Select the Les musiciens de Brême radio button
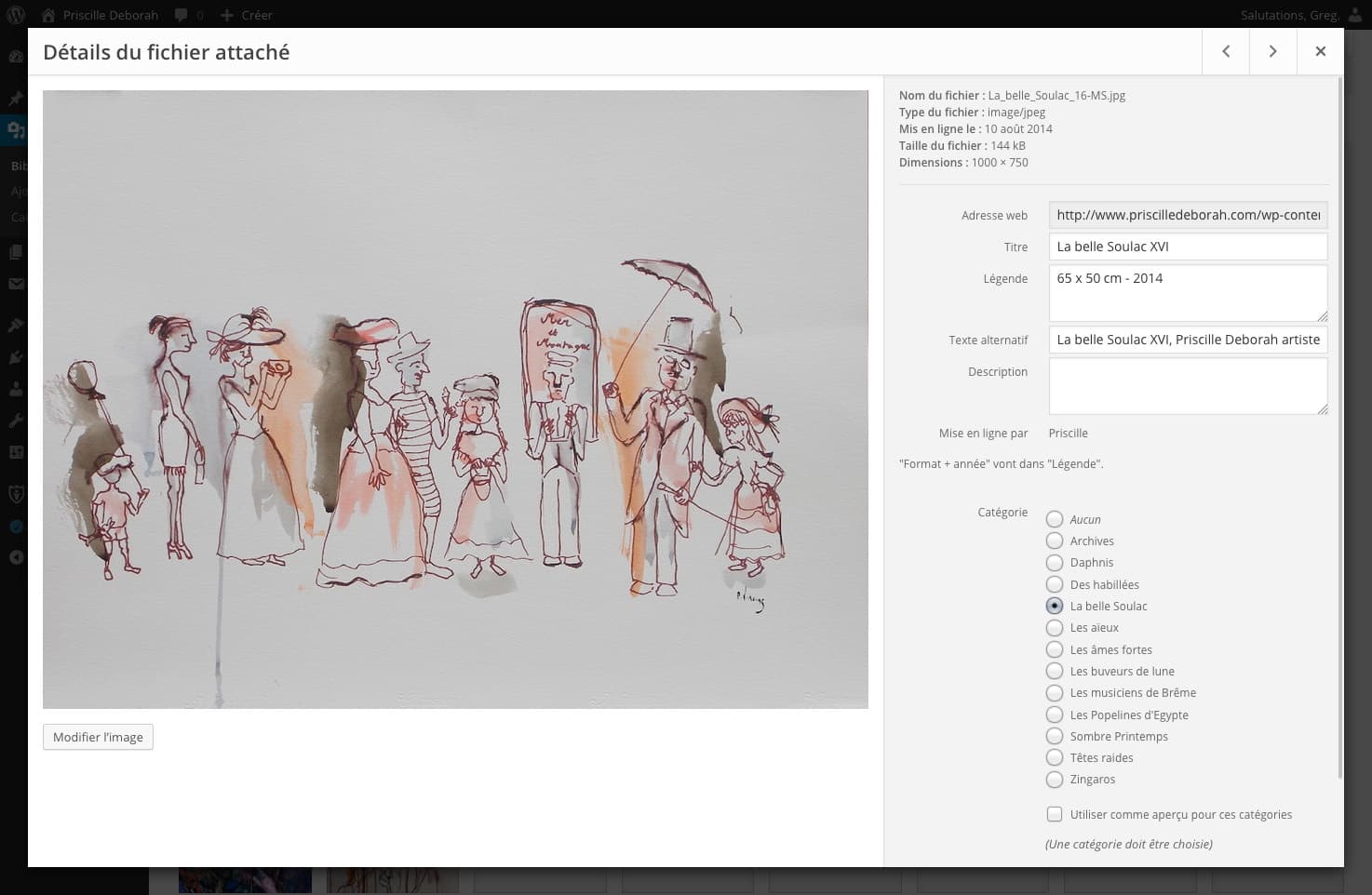 click(1055, 693)
